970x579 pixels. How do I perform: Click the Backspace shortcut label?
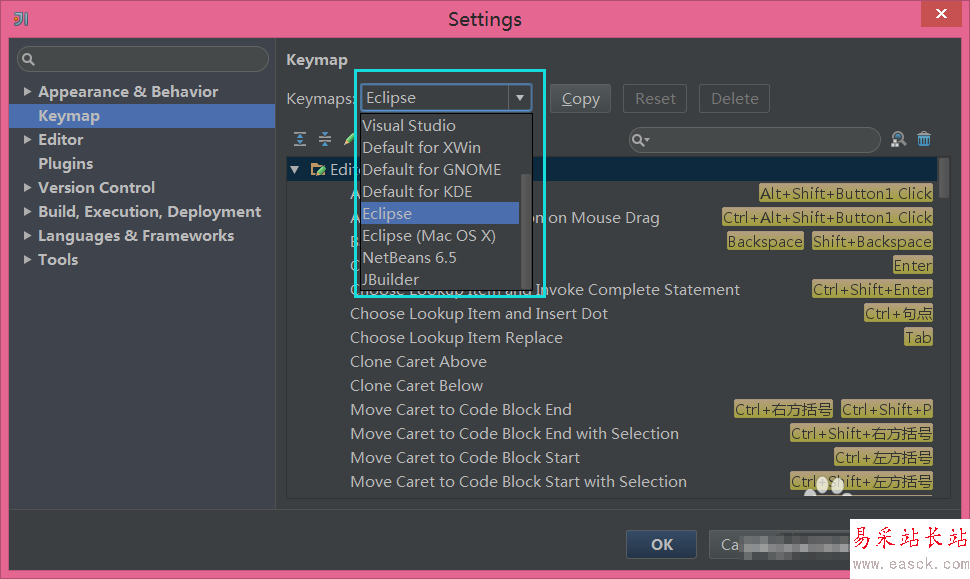(x=765, y=242)
